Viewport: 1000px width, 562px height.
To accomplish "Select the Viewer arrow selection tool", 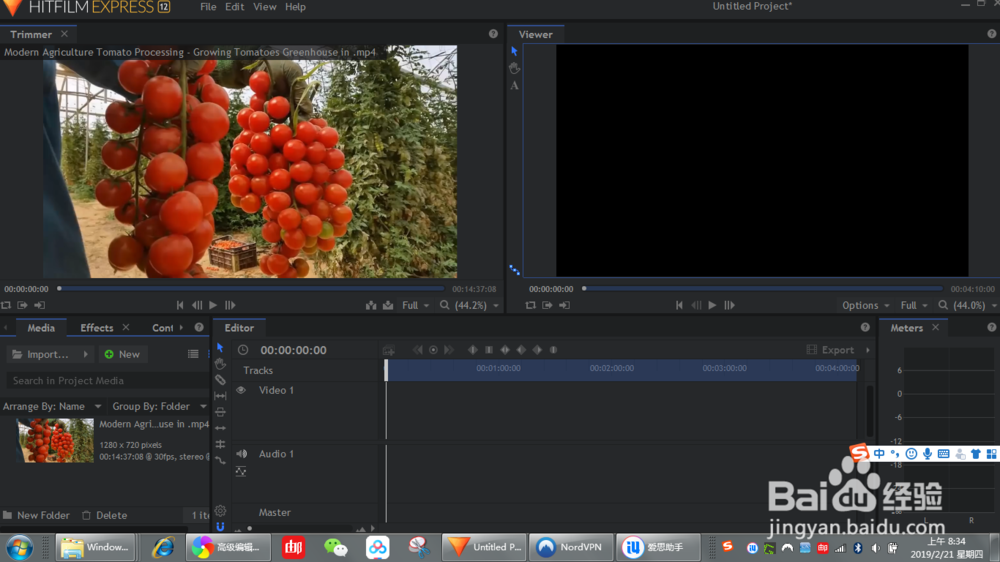I will [x=514, y=51].
